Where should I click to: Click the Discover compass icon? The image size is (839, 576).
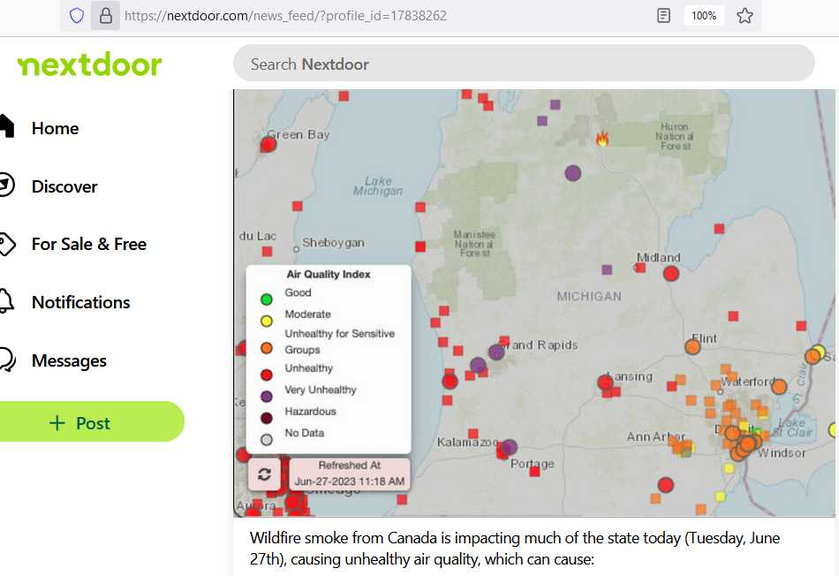pyautogui.click(x=6, y=185)
